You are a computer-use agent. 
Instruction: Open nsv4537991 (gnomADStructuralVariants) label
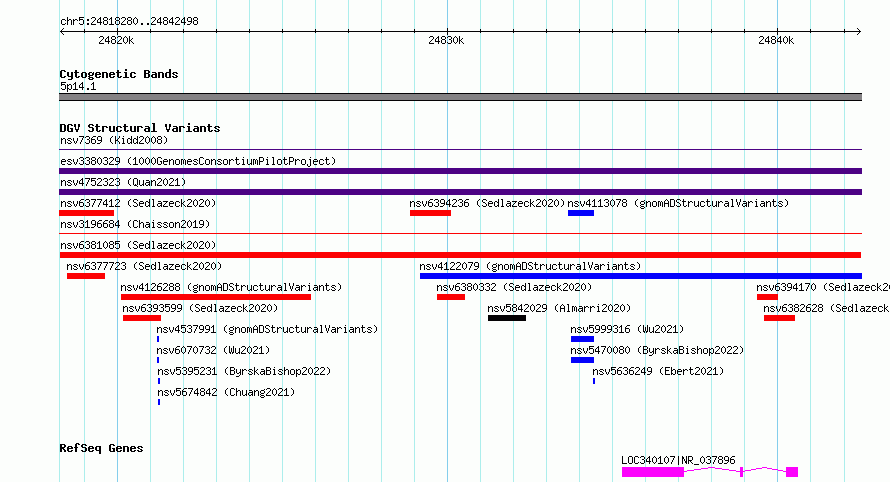click(267, 329)
